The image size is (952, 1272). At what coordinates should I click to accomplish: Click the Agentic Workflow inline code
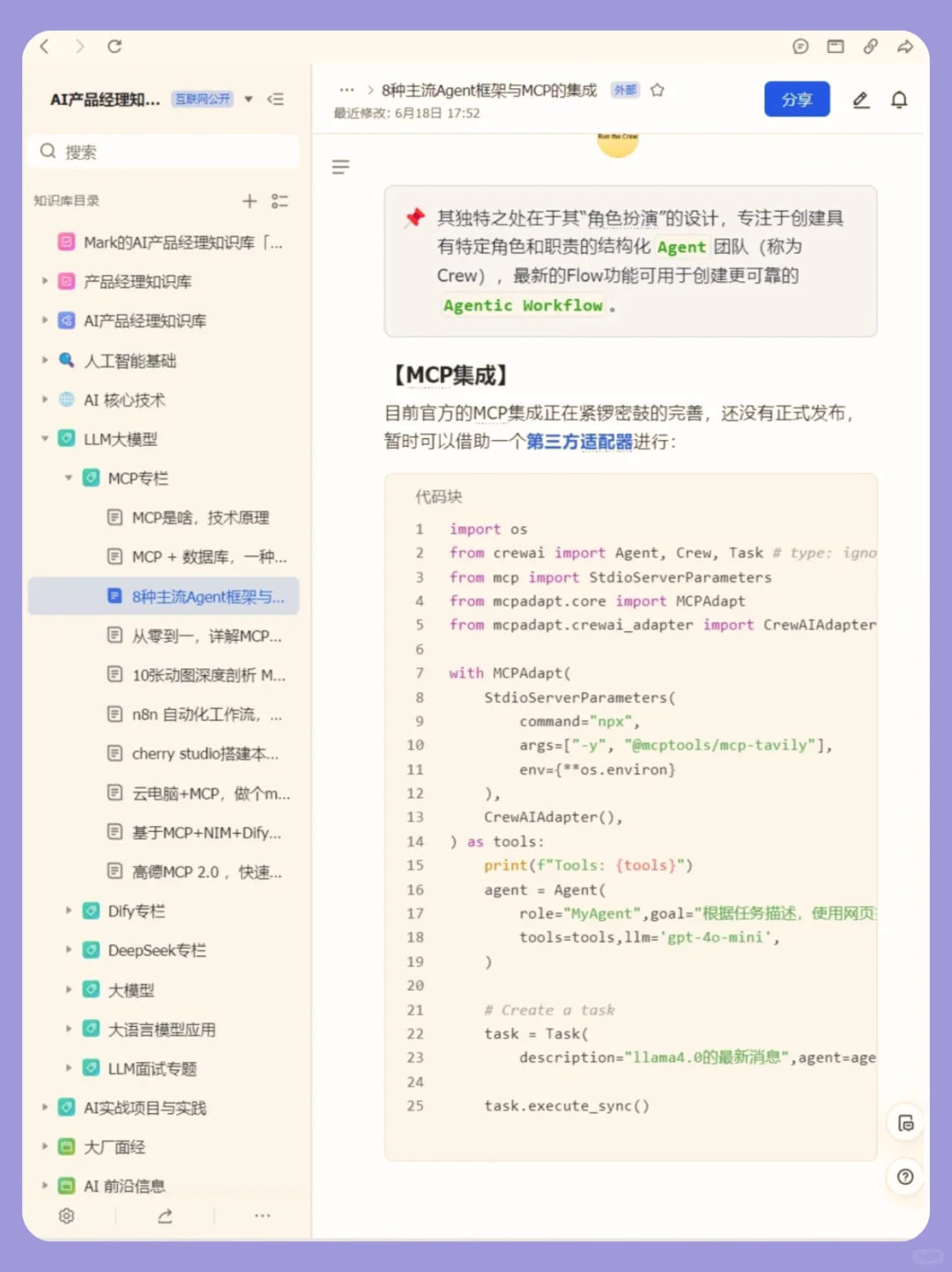point(523,305)
